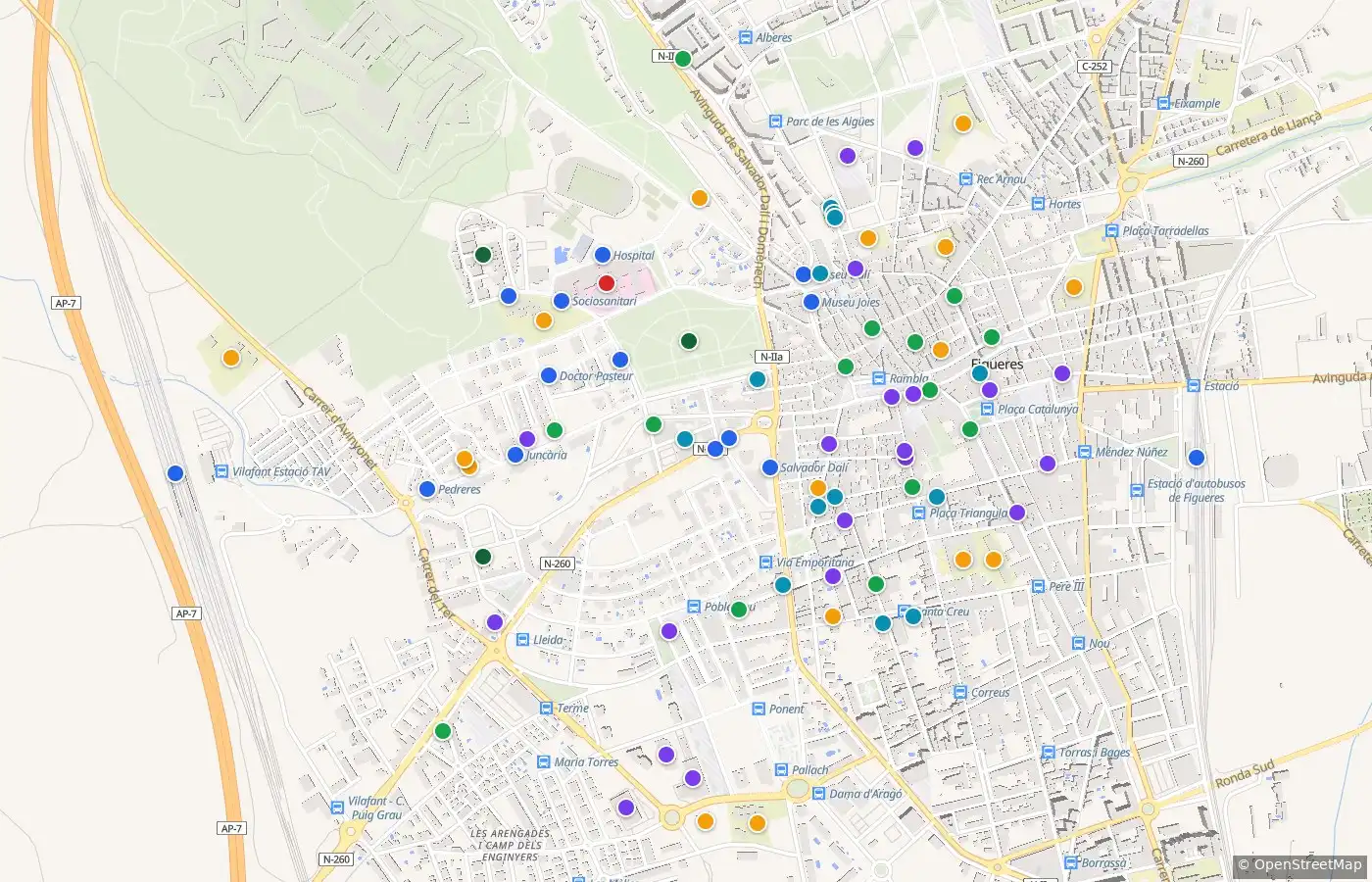Select the Via Emporitana bus stop icon
The width and height of the screenshot is (1372, 882).
click(766, 563)
